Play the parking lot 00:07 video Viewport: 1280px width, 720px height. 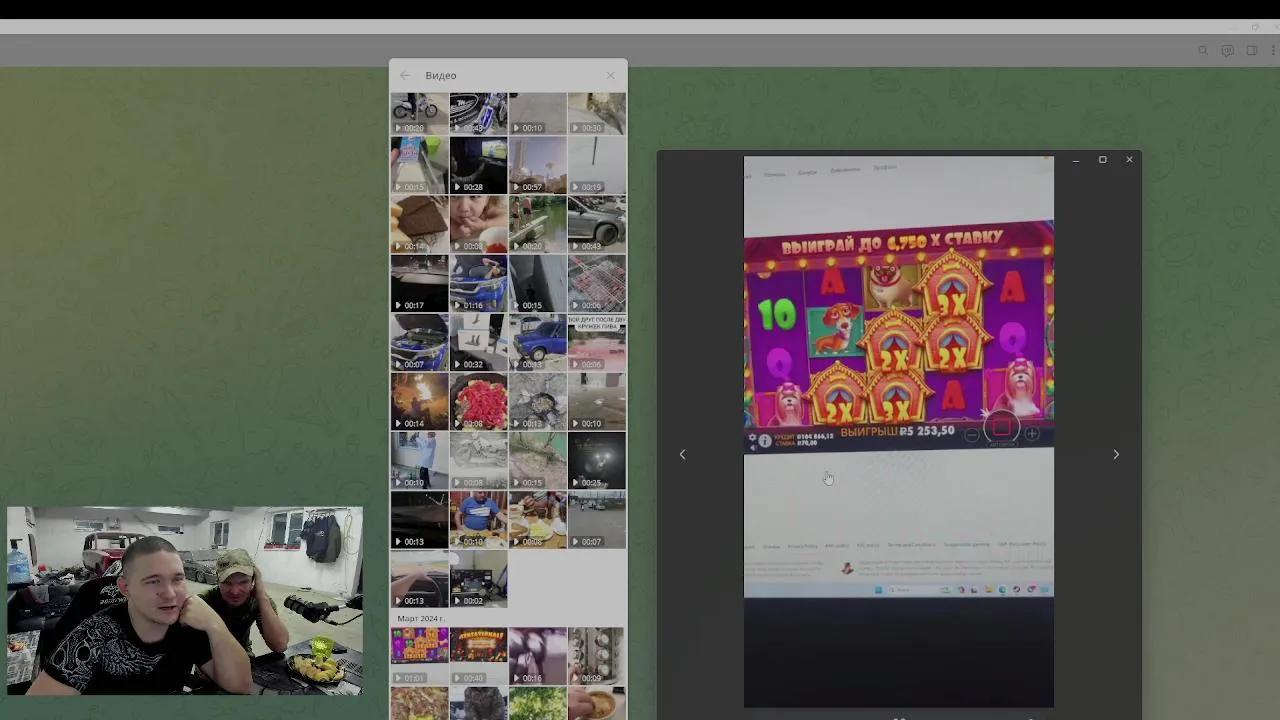(596, 519)
